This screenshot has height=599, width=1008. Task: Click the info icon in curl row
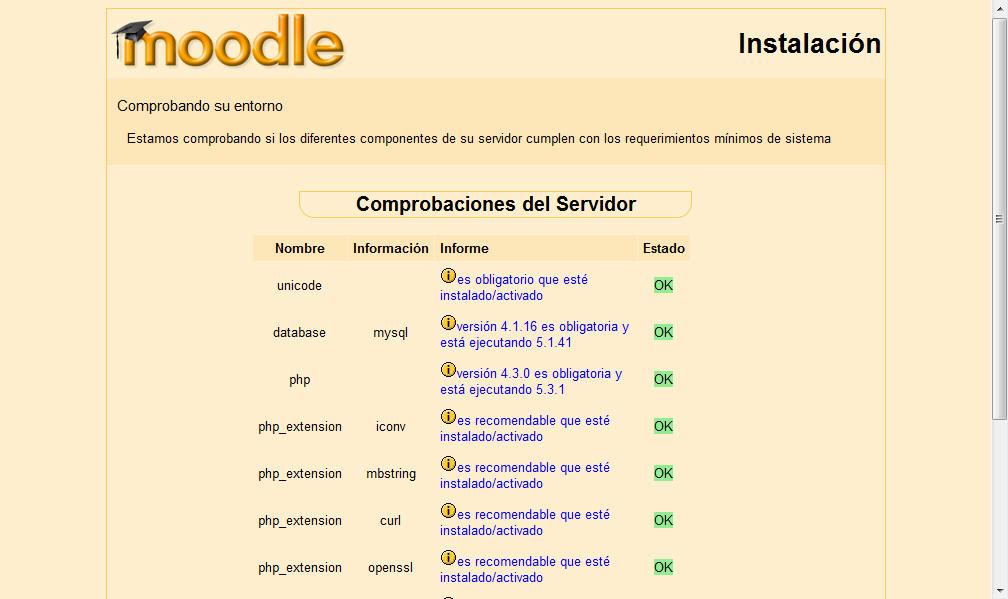tap(448, 512)
